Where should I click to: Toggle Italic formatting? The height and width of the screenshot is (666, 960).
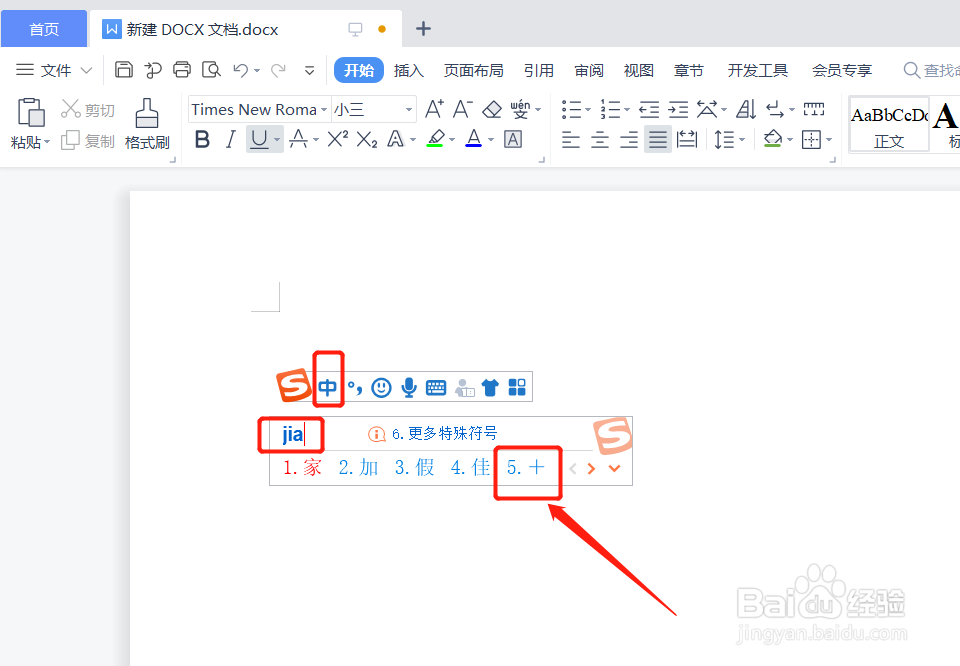point(231,140)
